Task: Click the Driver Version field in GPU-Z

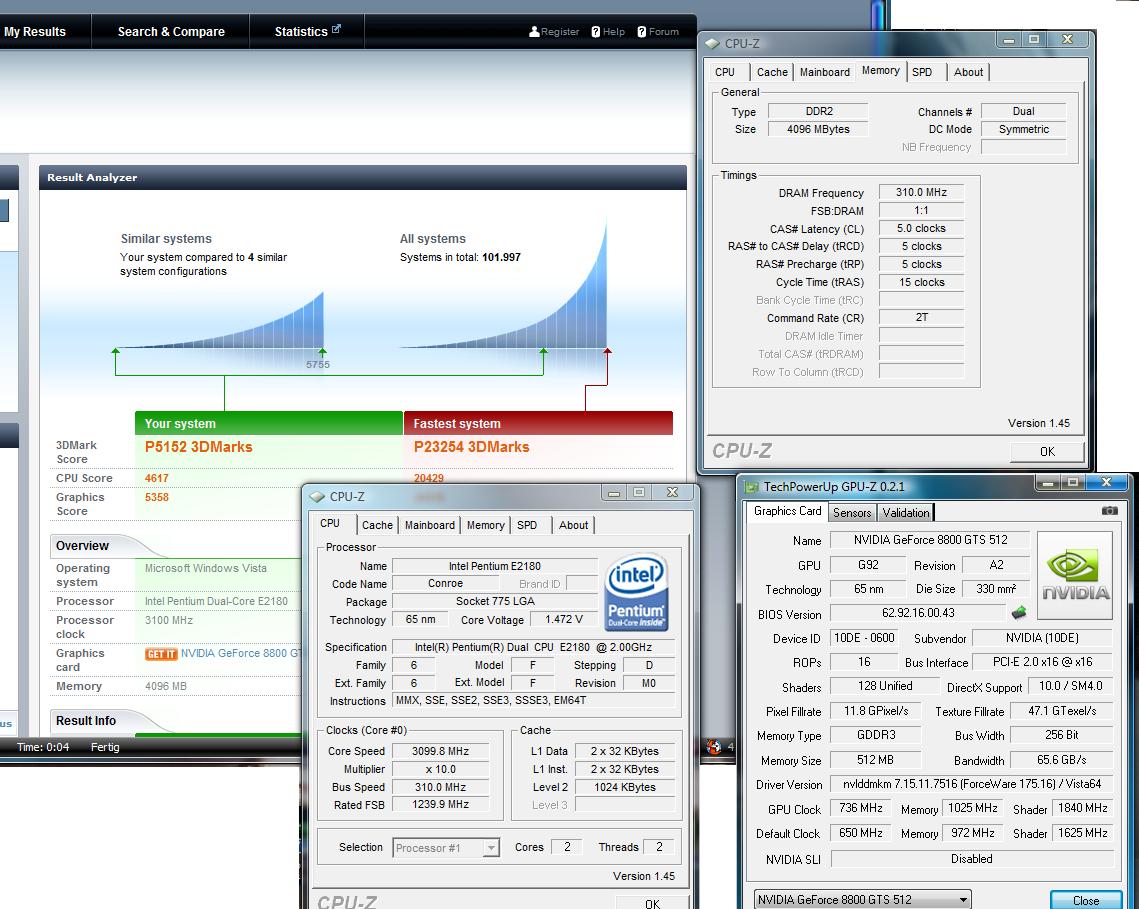Action: pyautogui.click(x=971, y=784)
